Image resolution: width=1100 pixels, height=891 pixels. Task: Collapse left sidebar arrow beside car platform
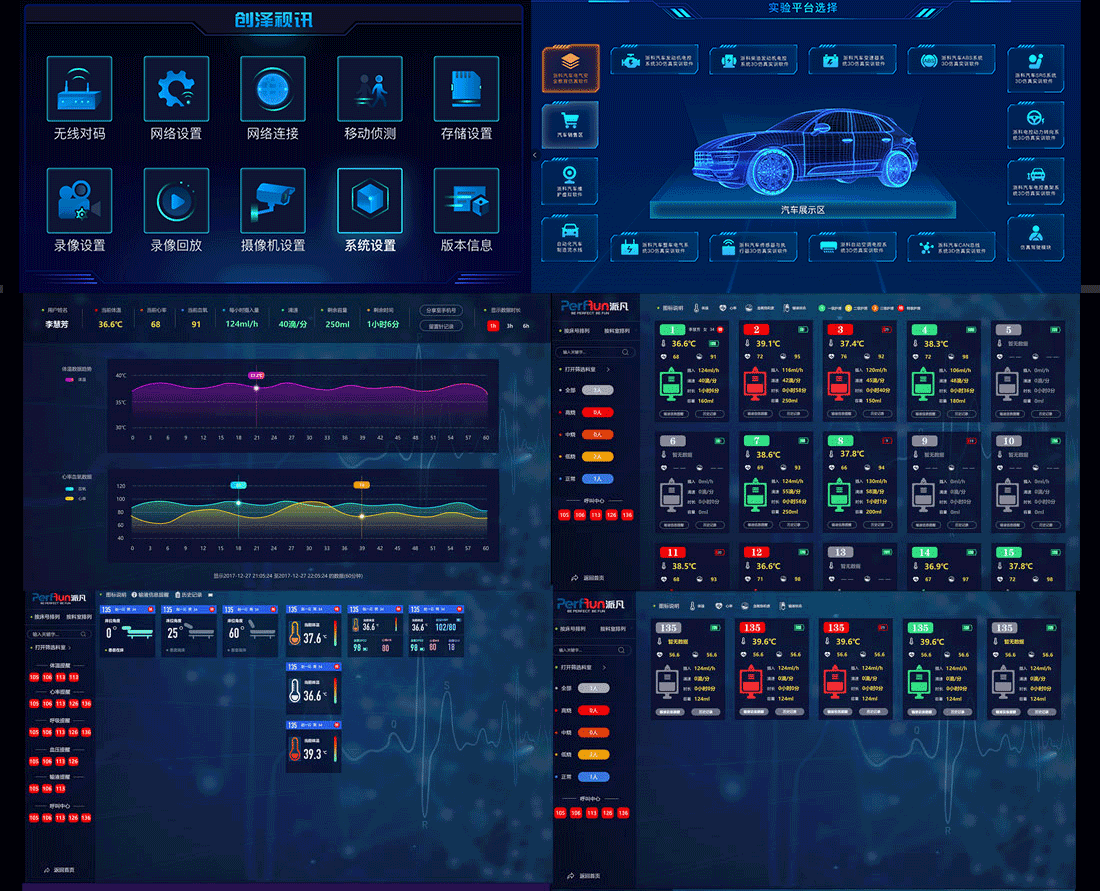(x=534, y=155)
